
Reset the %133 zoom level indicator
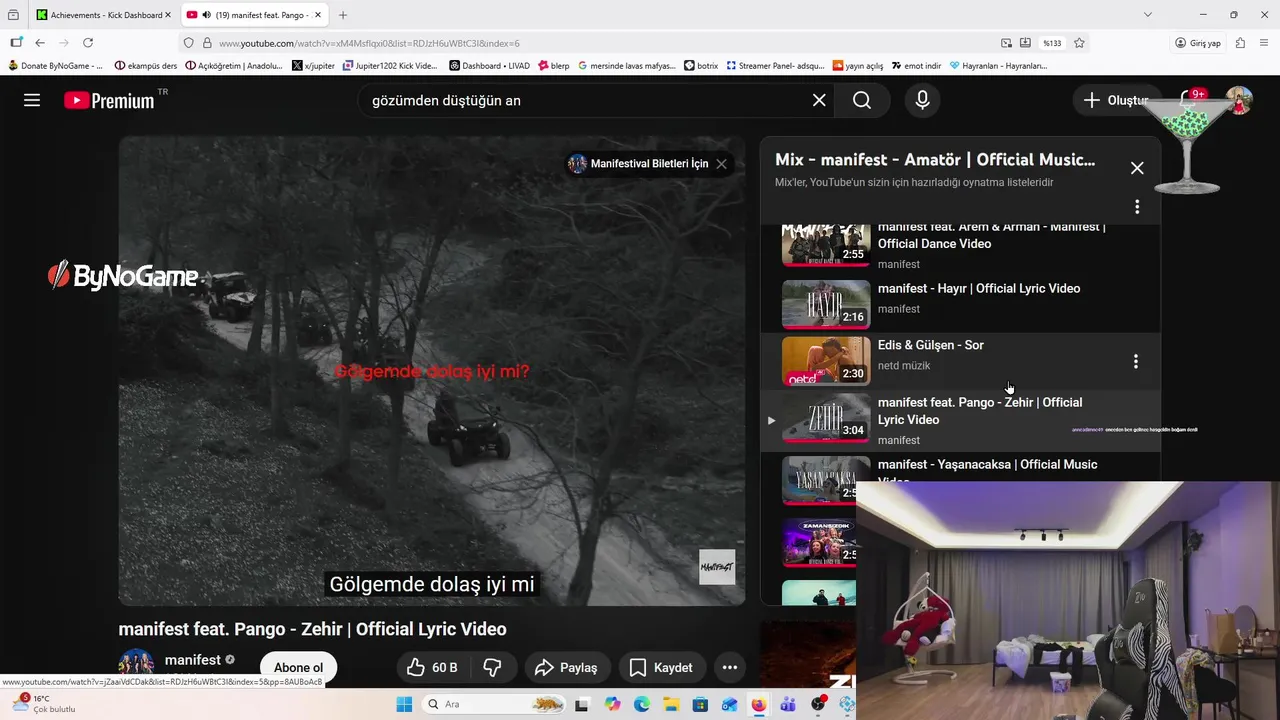click(1052, 43)
